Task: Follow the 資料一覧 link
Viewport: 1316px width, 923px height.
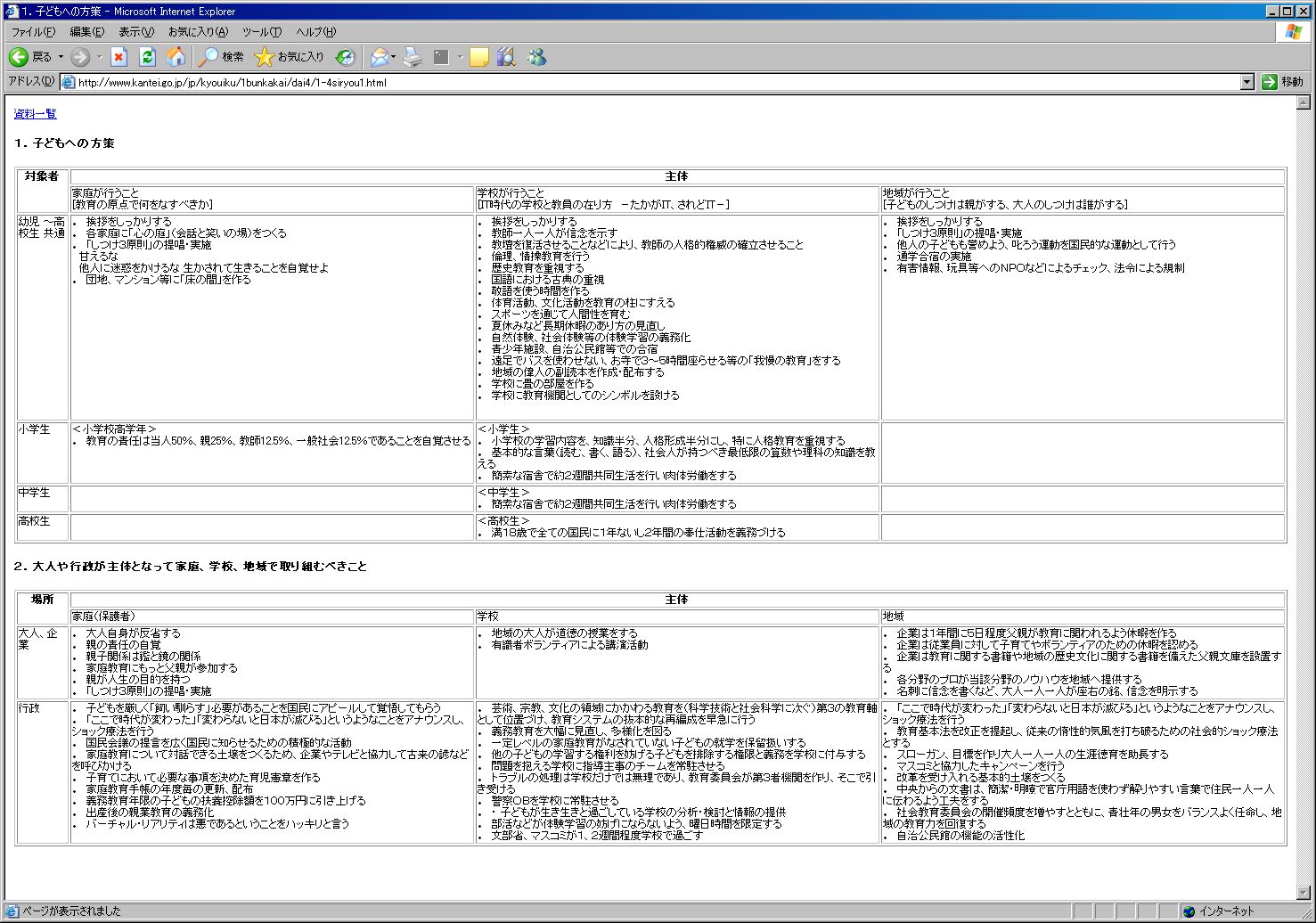Action: click(36, 114)
